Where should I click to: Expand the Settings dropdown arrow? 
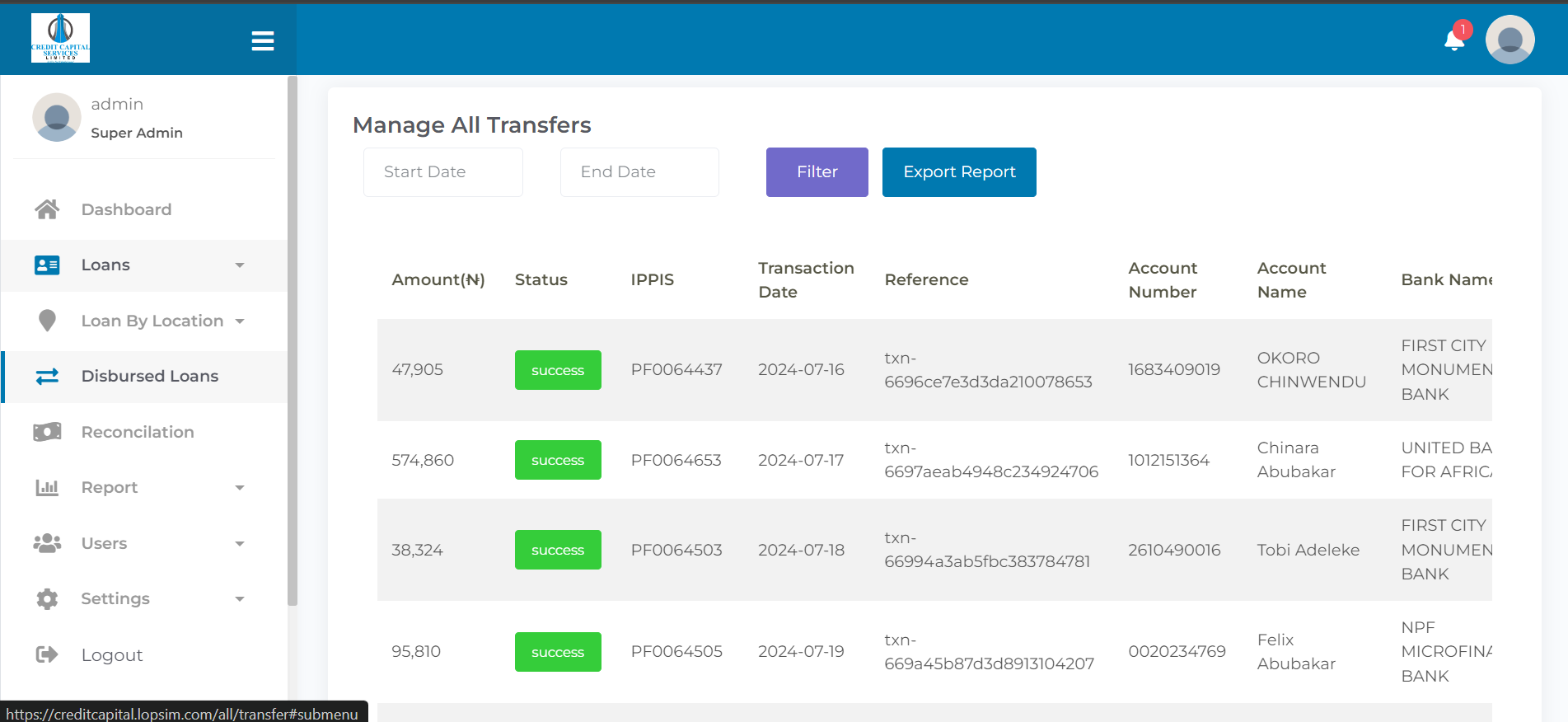[x=240, y=599]
